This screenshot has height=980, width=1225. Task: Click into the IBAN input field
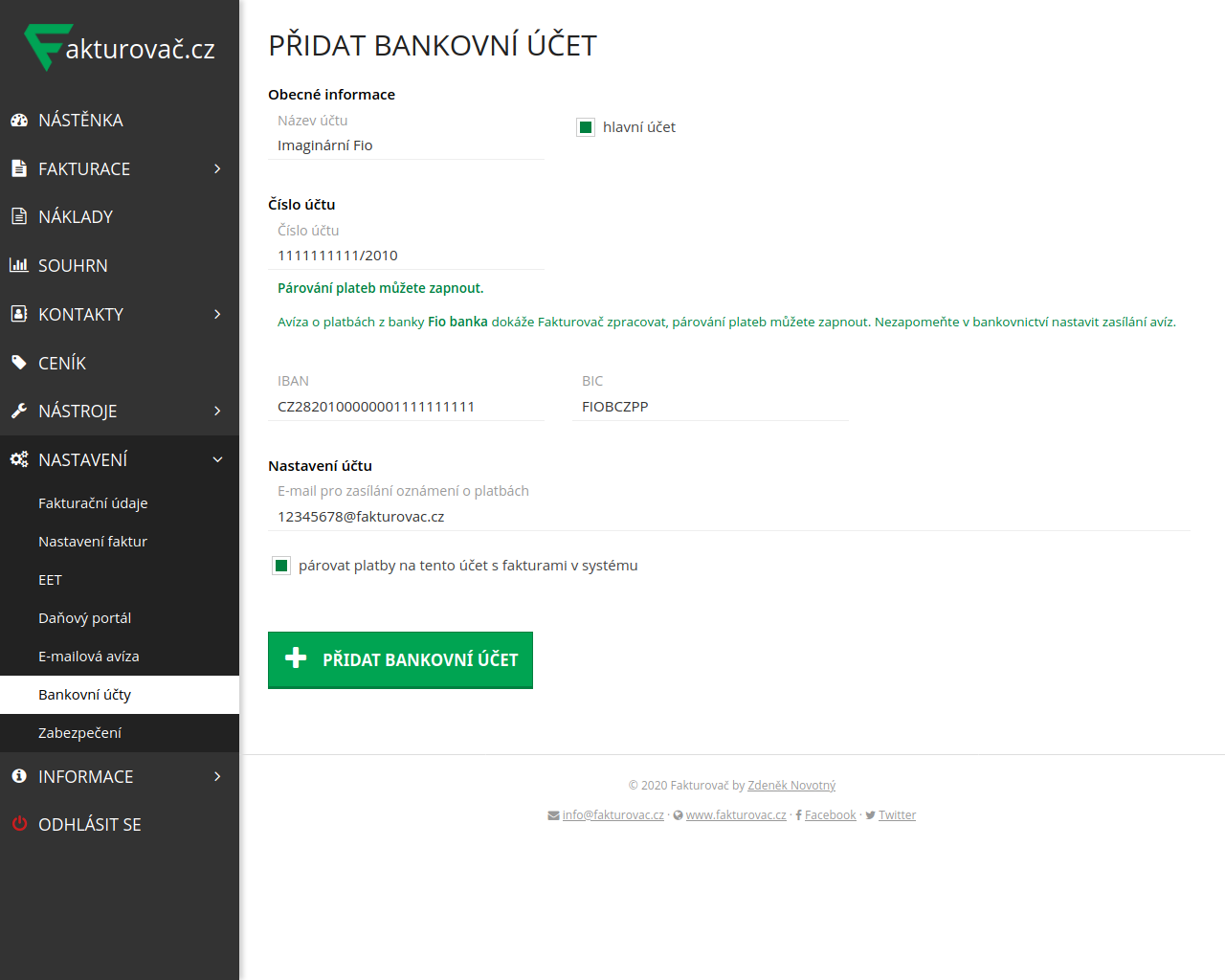tap(406, 407)
